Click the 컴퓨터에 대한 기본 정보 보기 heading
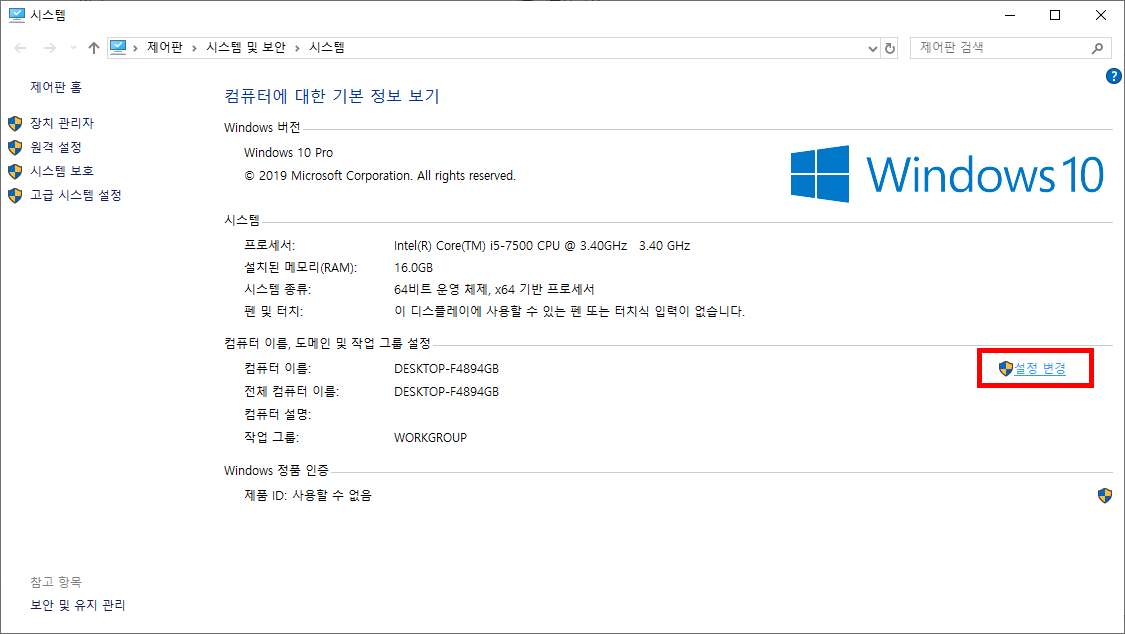 click(x=332, y=96)
